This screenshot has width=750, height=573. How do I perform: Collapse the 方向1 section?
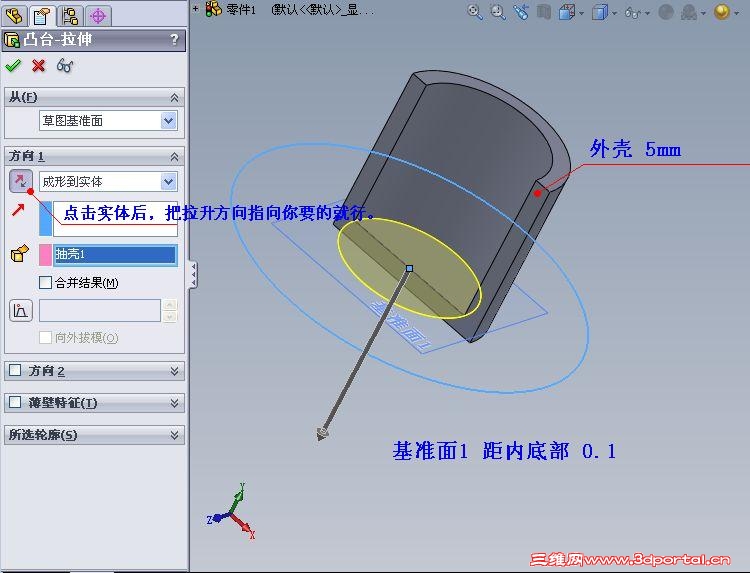coord(174,156)
